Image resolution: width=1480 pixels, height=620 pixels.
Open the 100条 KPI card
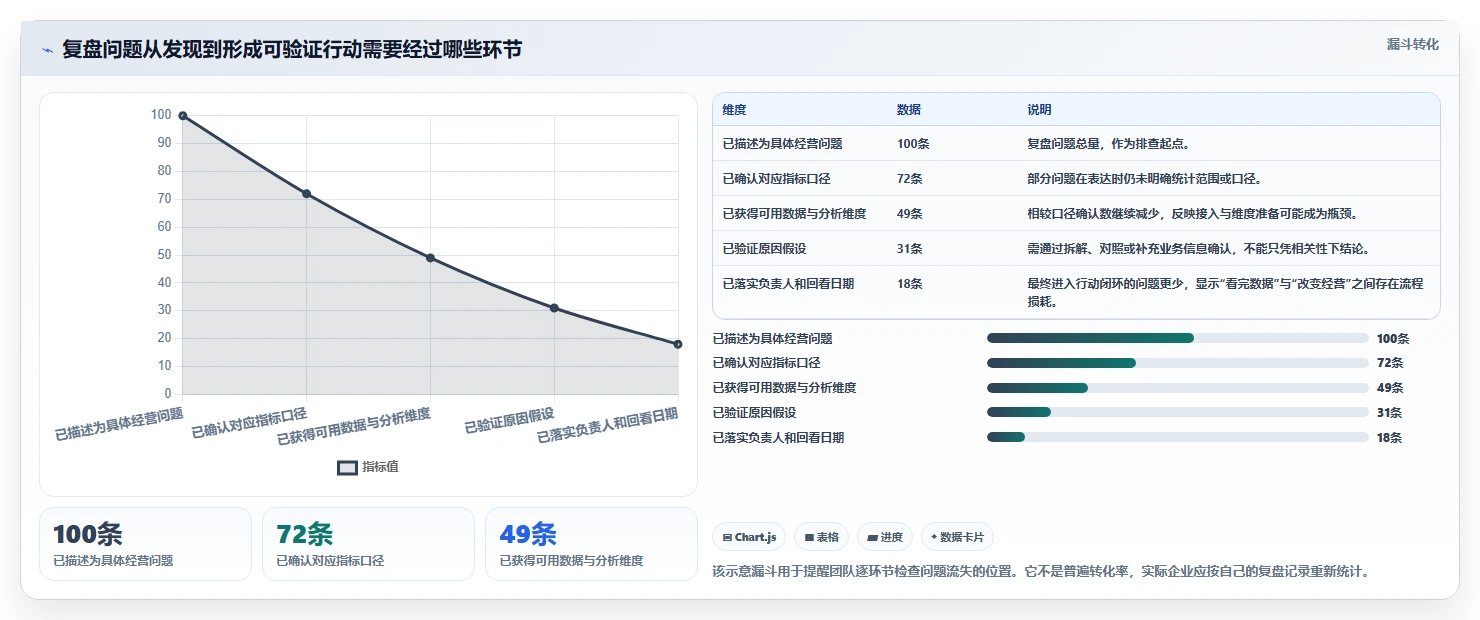[145, 544]
